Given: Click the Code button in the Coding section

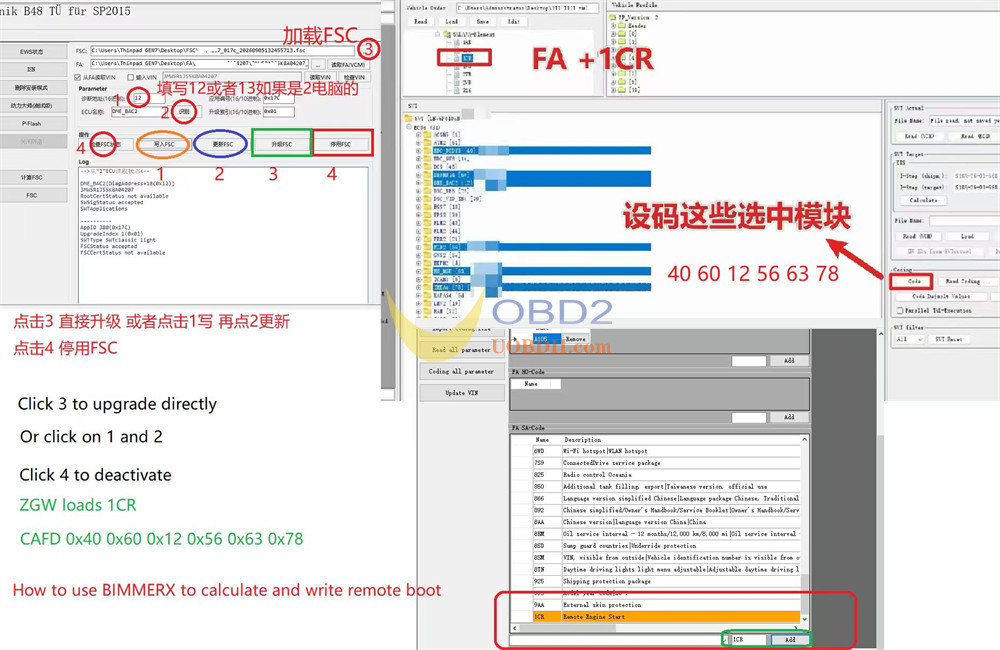Looking at the screenshot, I should point(914,281).
